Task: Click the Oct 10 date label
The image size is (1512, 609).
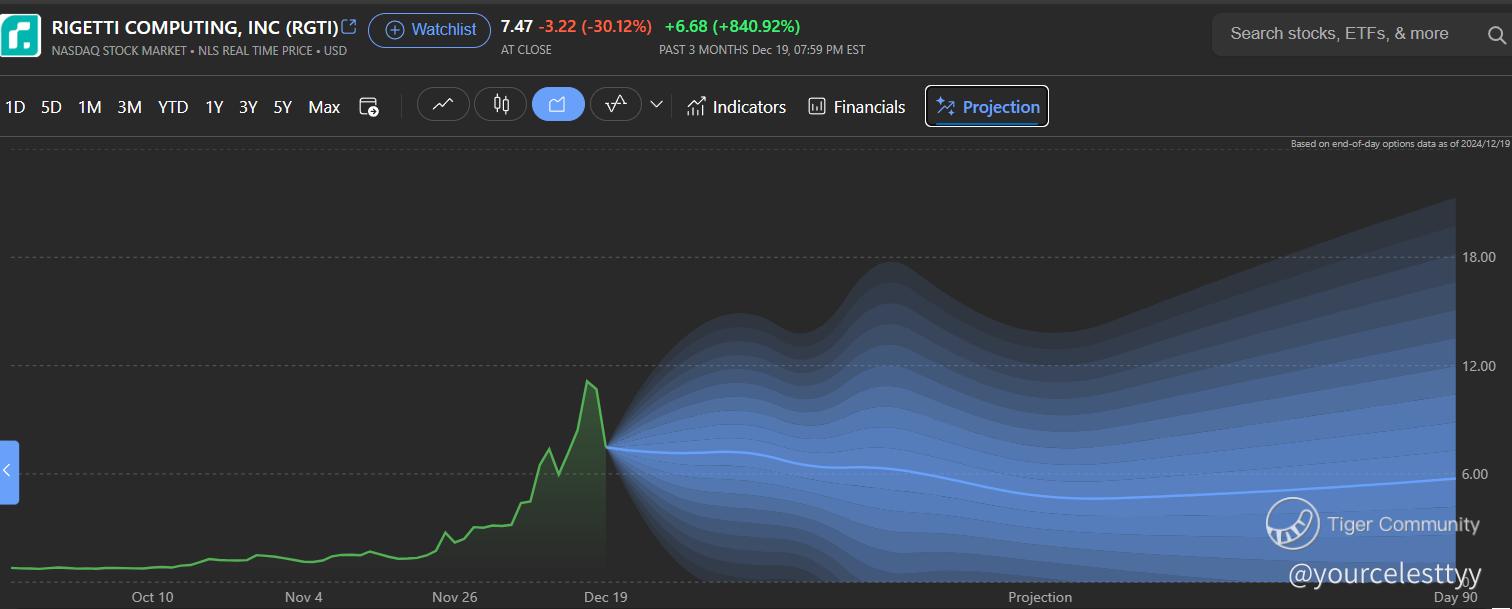Action: (152, 597)
